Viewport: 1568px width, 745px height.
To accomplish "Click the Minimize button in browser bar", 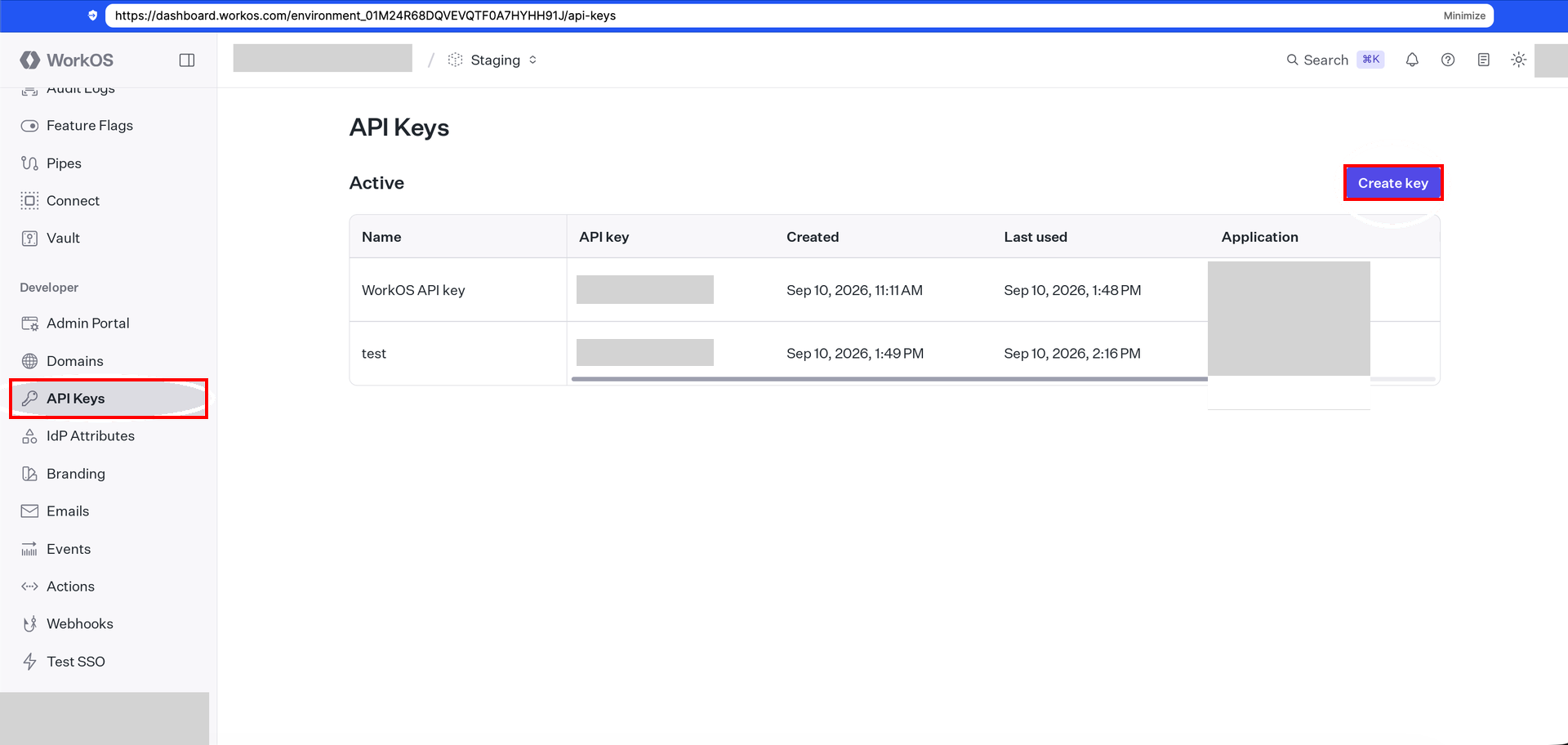I will [1464, 16].
